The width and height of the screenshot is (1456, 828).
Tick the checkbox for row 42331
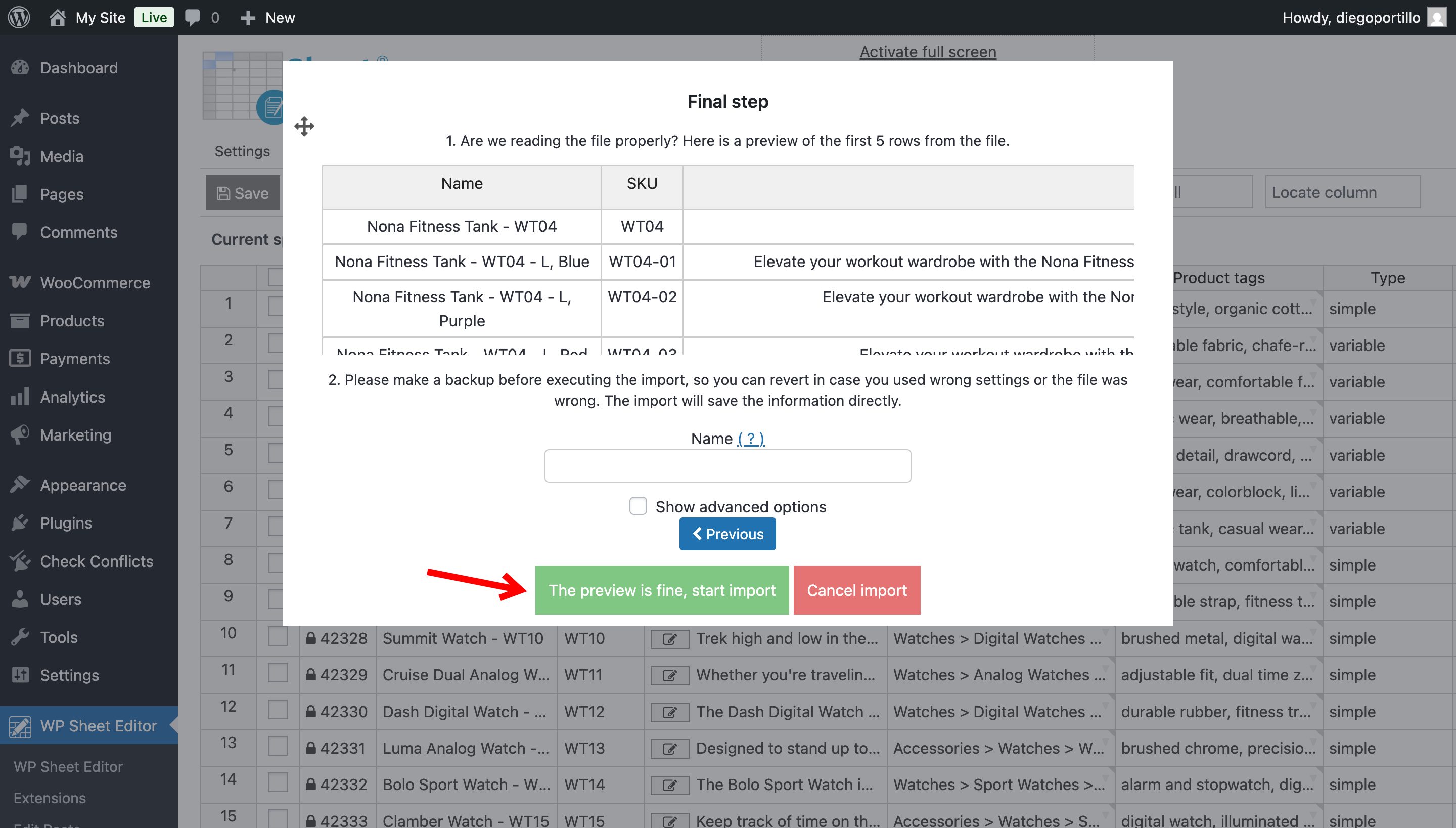pyautogui.click(x=278, y=746)
